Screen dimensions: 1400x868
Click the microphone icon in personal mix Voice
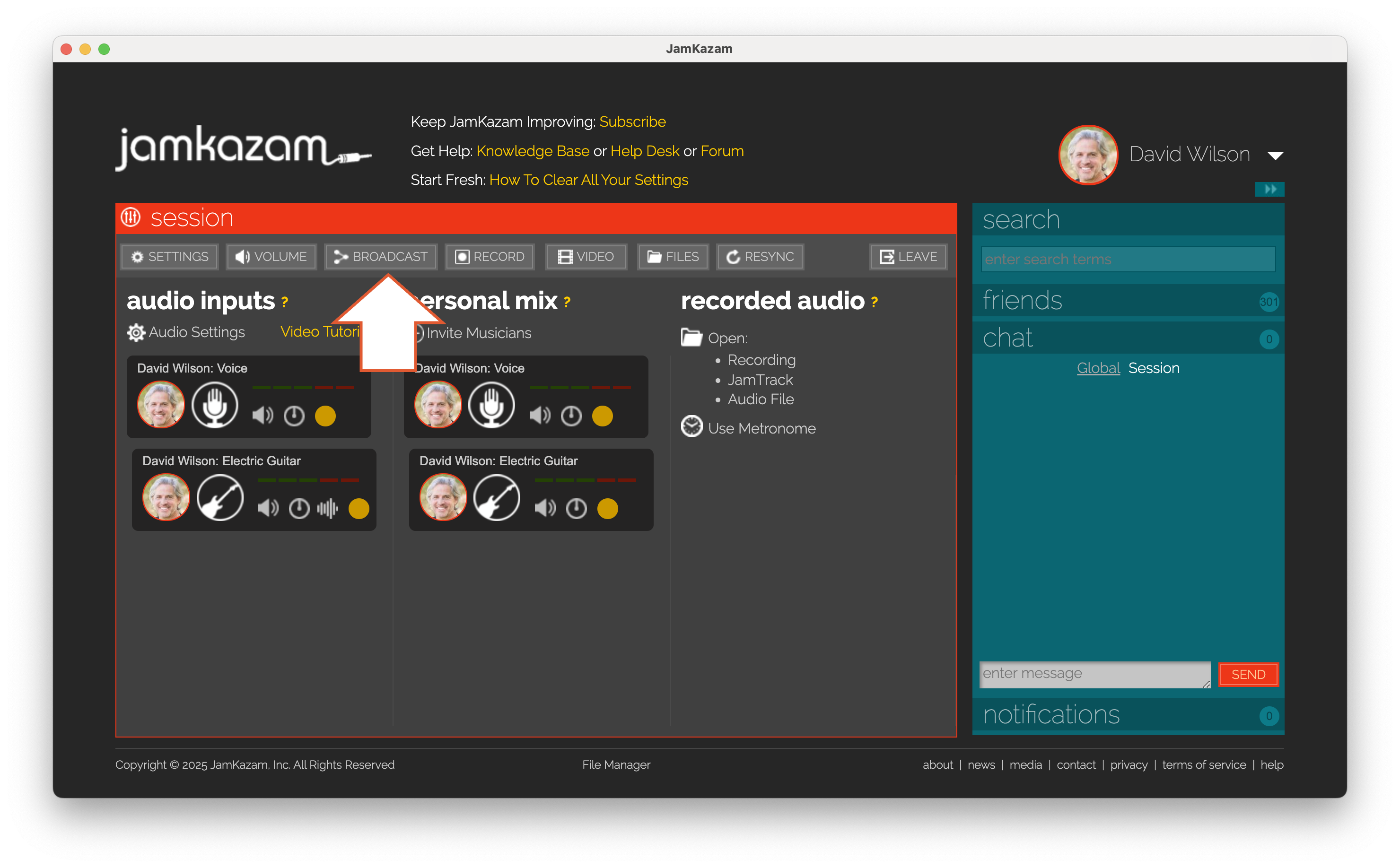pos(491,405)
